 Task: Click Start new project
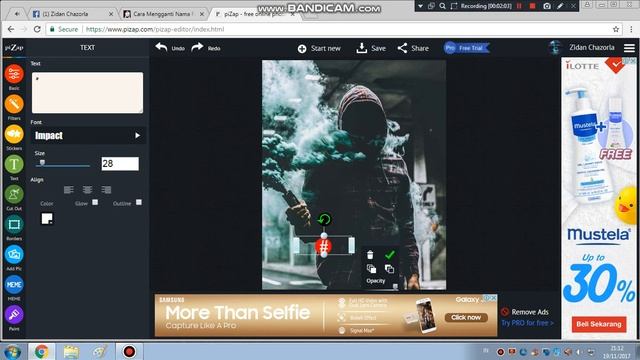coord(319,49)
